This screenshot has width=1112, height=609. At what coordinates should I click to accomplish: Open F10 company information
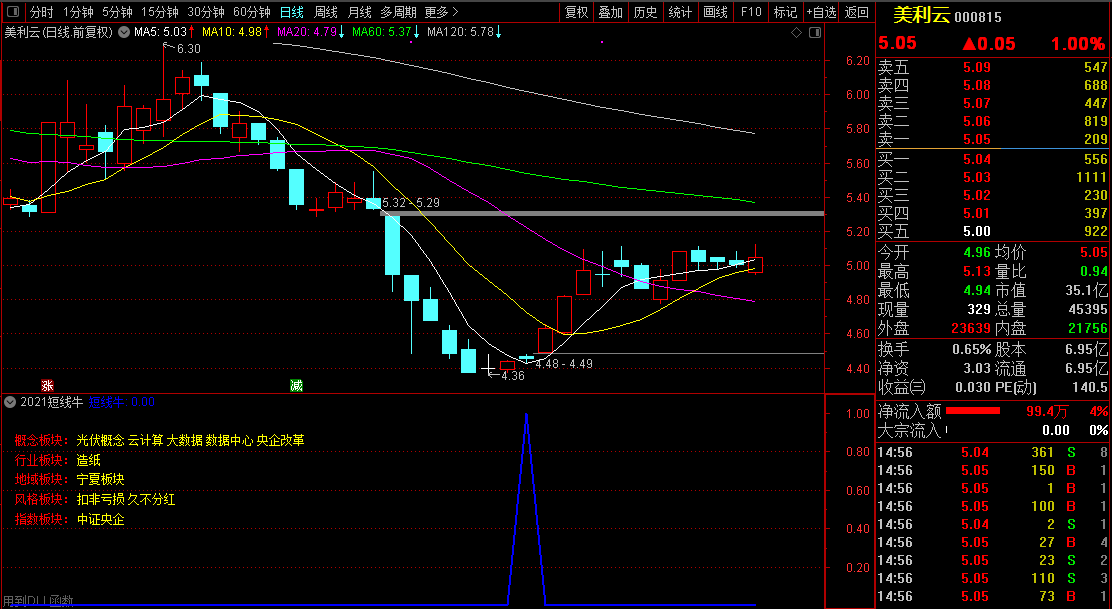point(750,13)
